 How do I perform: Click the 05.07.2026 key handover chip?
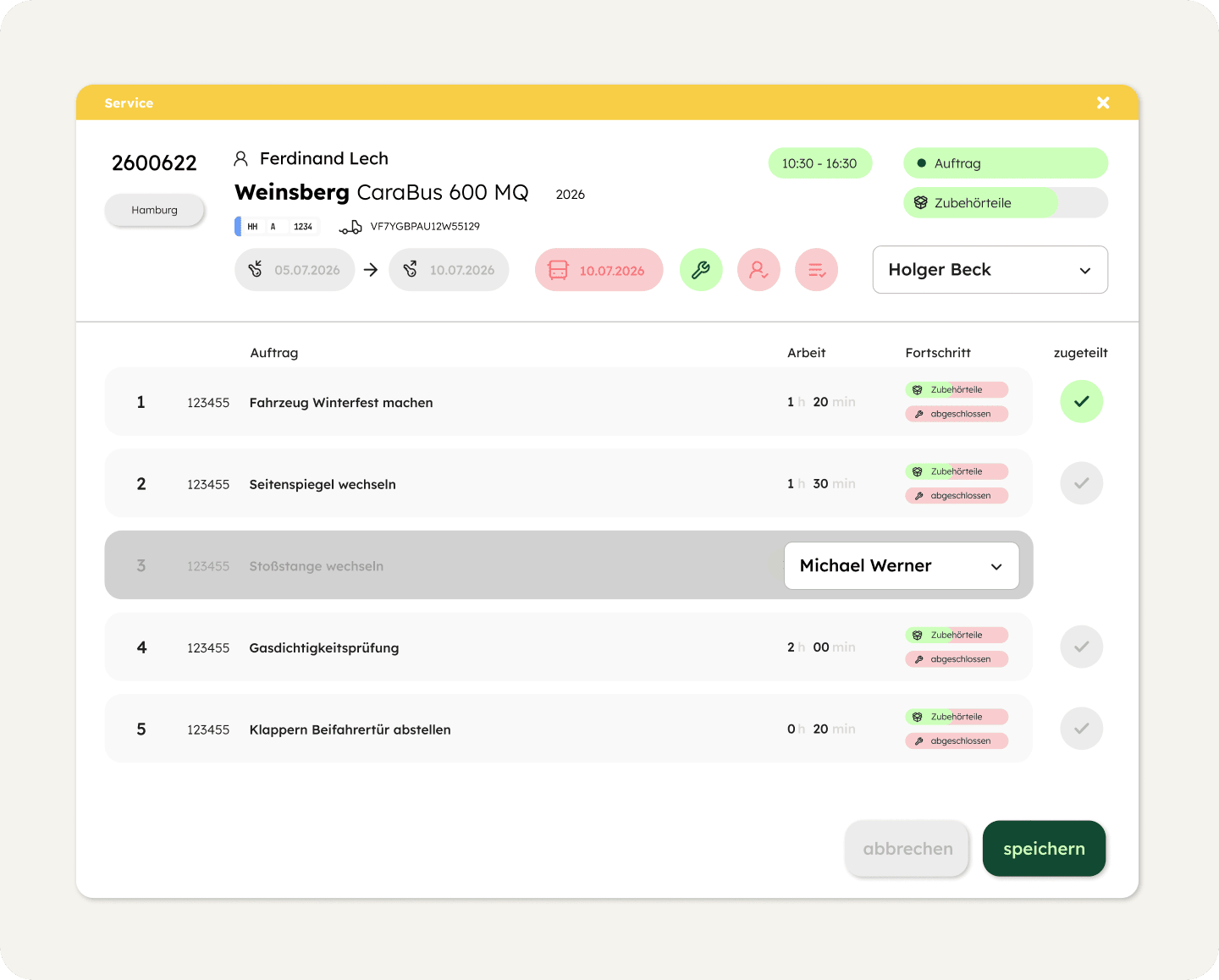[295, 270]
